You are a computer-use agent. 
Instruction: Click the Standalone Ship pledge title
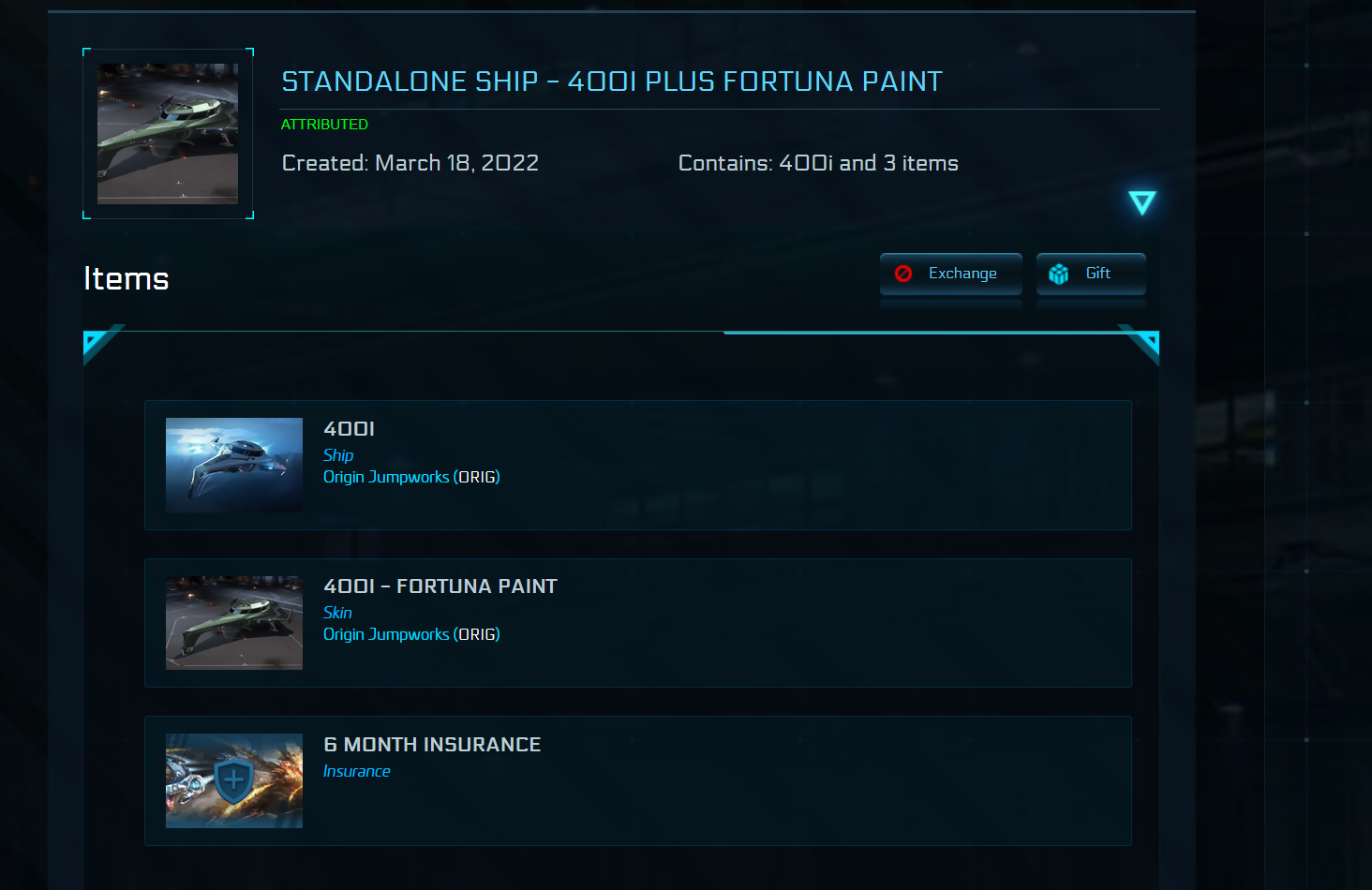coord(611,82)
